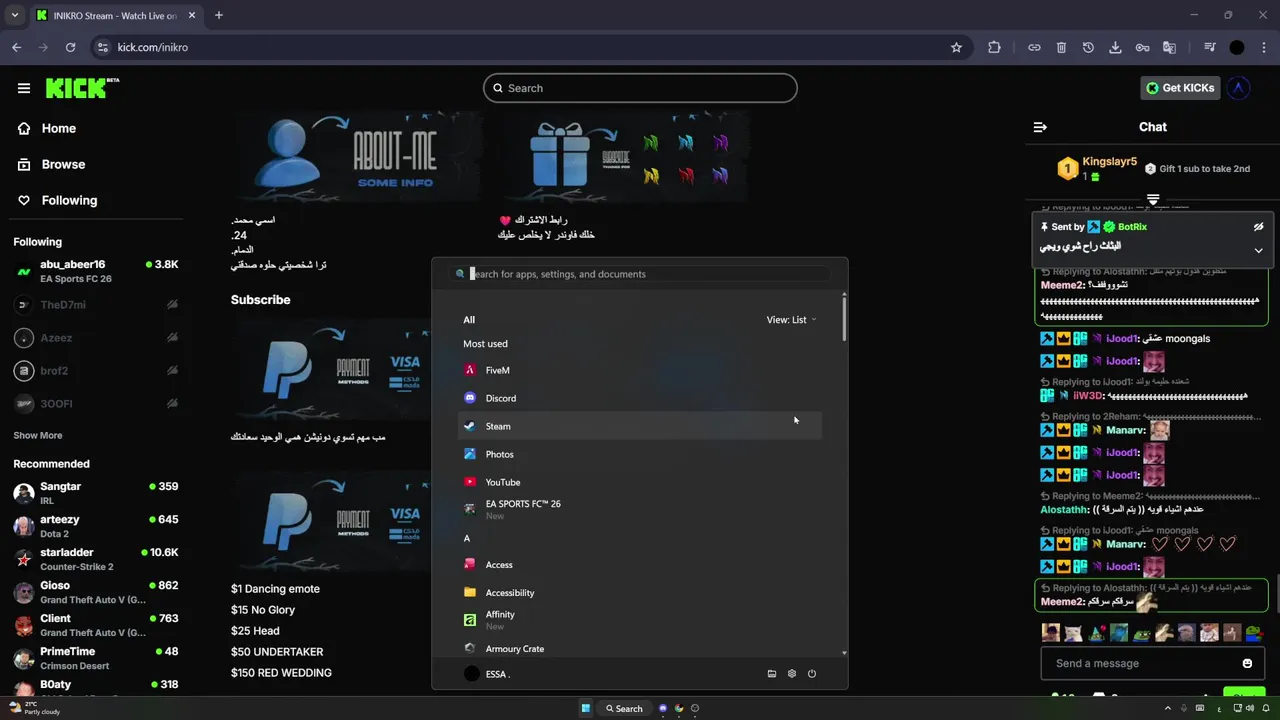This screenshot has width=1280, height=720.
Task: Open Photos from the Start menu
Action: click(x=640, y=454)
